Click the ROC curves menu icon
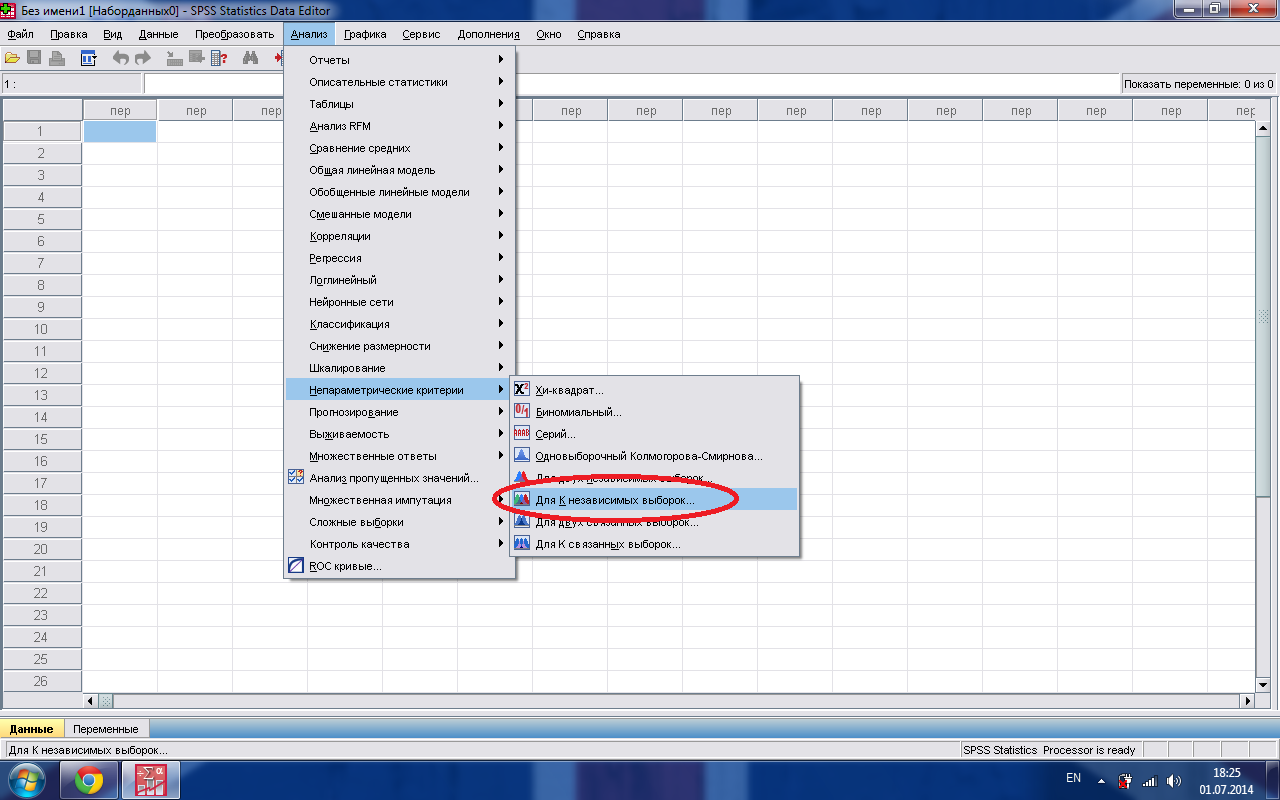 pyautogui.click(x=296, y=566)
